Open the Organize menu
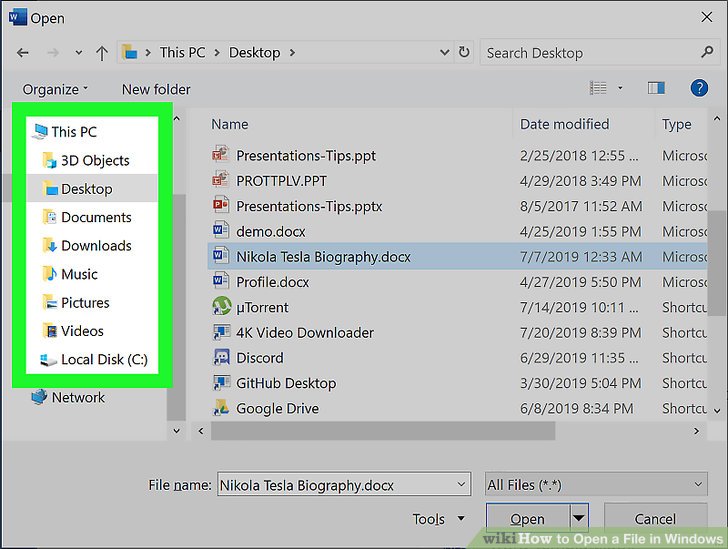Image resolution: width=728 pixels, height=549 pixels. [x=55, y=89]
